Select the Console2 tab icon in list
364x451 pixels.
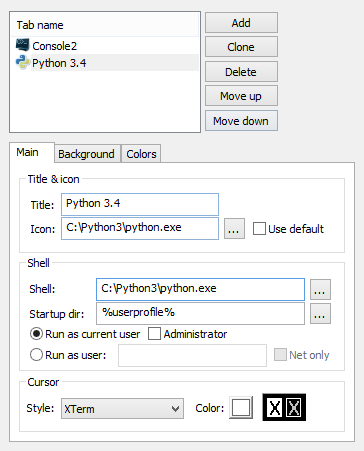coord(23,45)
